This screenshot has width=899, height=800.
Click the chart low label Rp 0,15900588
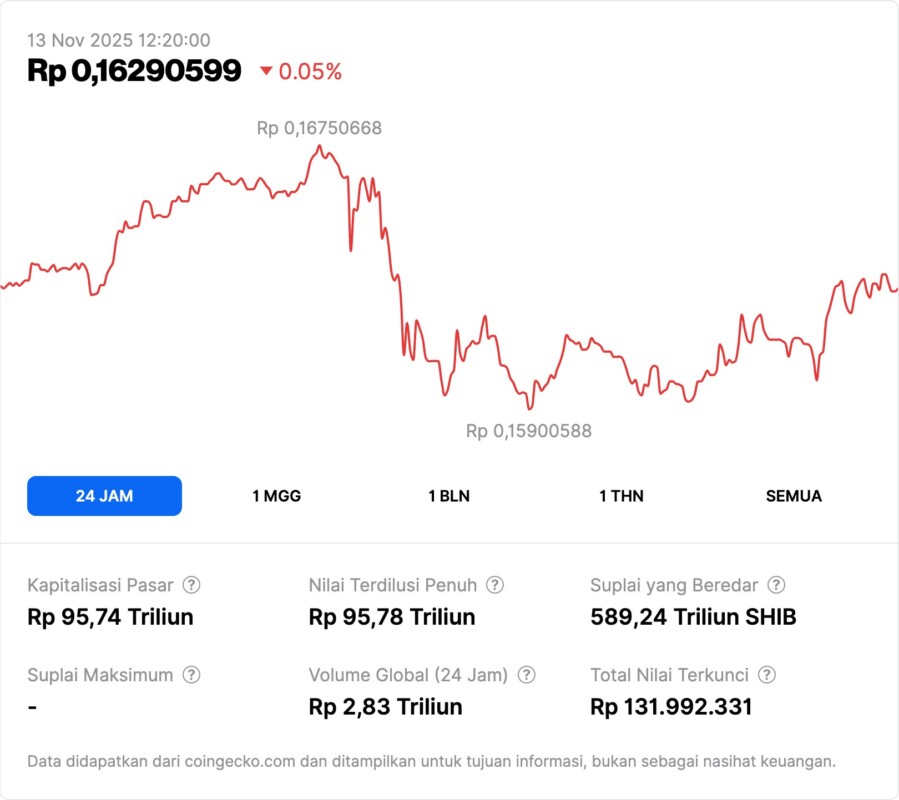click(x=529, y=431)
